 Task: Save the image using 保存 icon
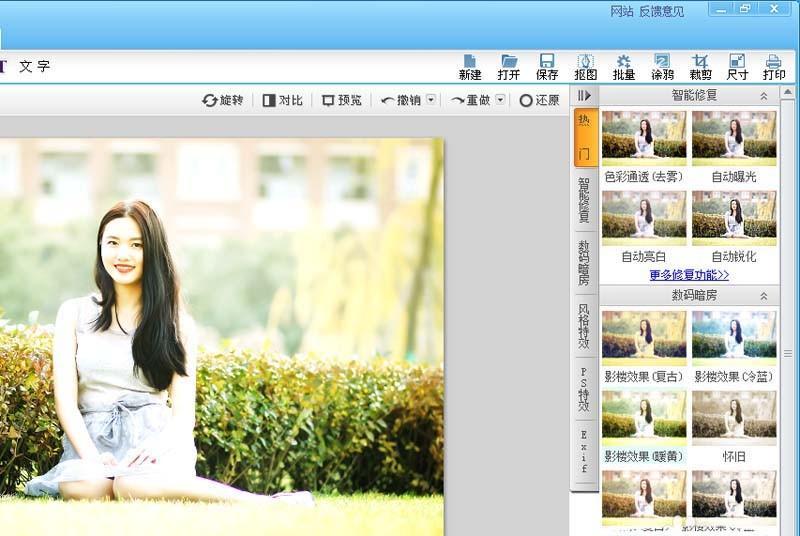[547, 66]
